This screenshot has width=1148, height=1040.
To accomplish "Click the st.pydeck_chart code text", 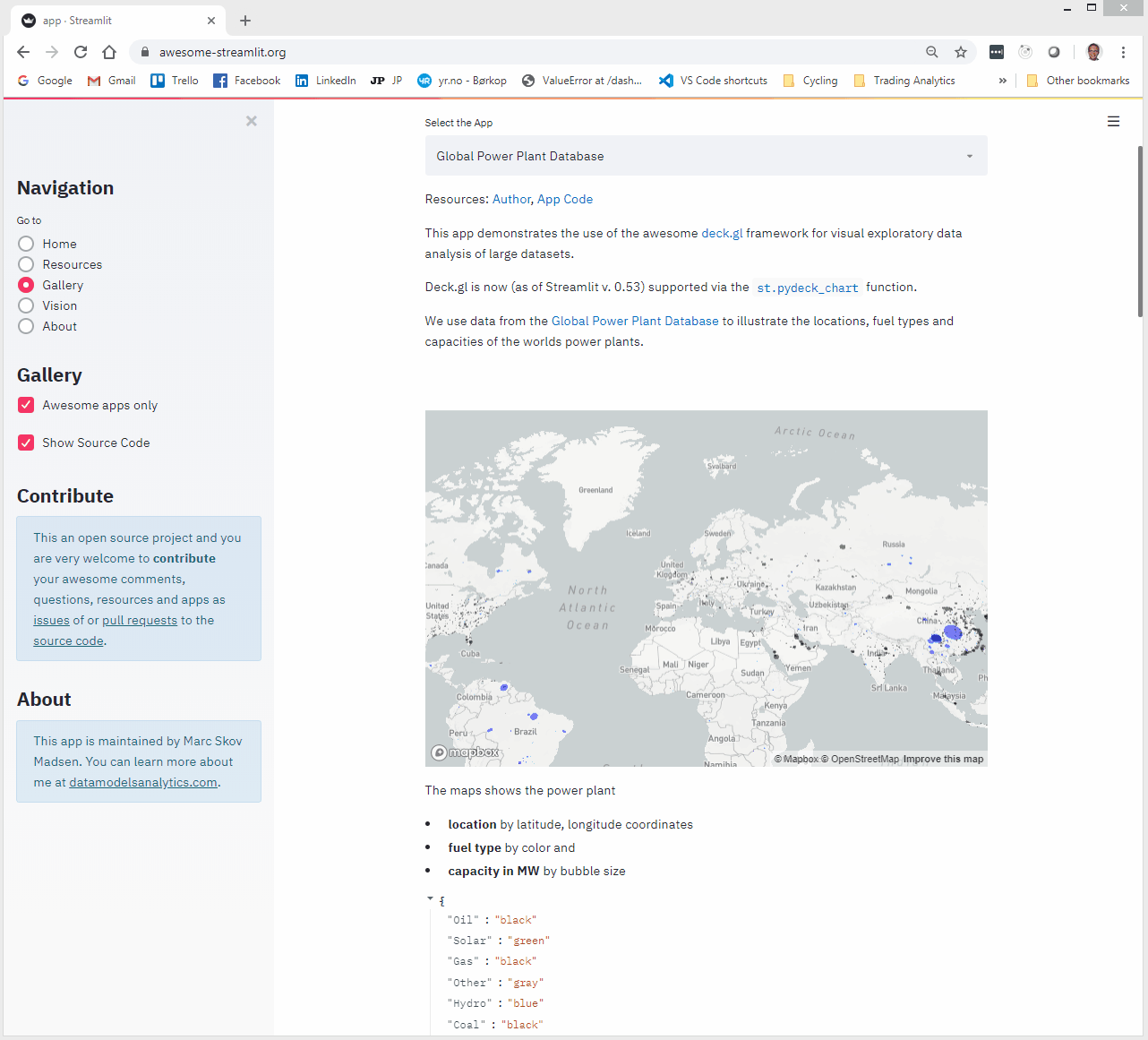I will tap(807, 288).
